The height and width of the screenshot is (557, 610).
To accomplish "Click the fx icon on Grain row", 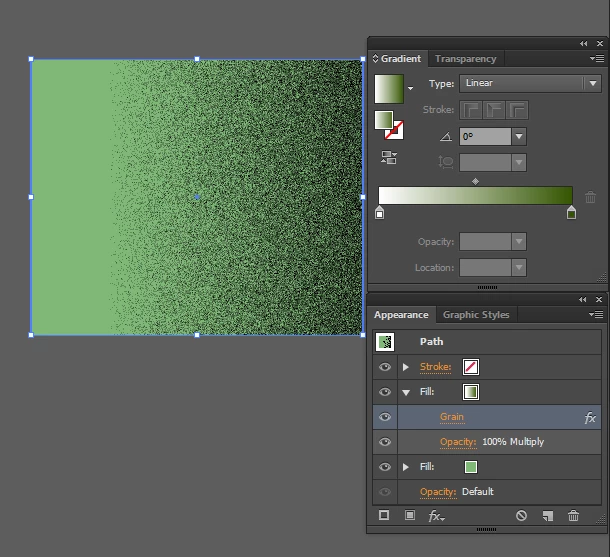I will (x=590, y=418).
